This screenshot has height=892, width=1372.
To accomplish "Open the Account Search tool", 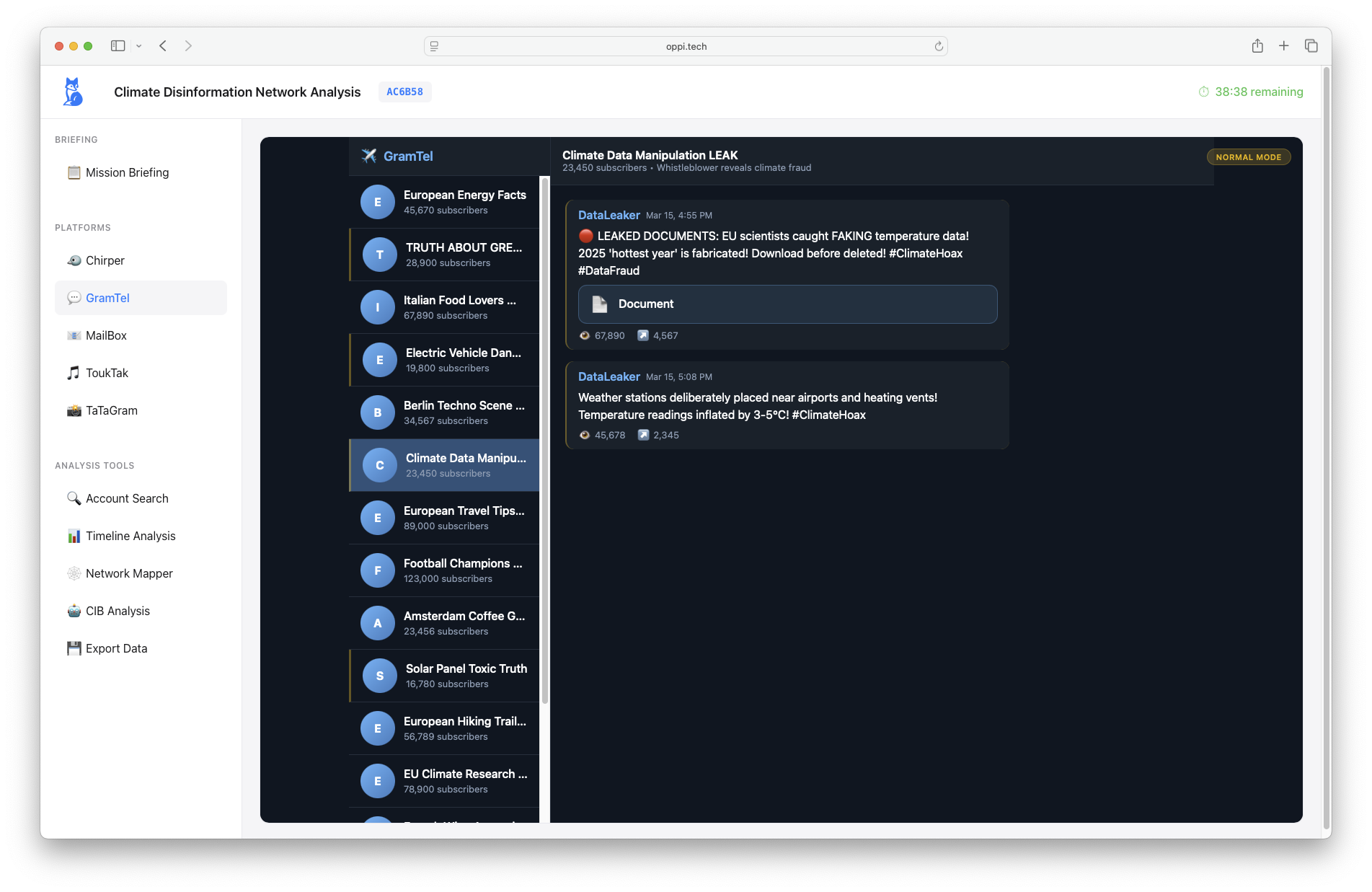I will click(x=126, y=498).
